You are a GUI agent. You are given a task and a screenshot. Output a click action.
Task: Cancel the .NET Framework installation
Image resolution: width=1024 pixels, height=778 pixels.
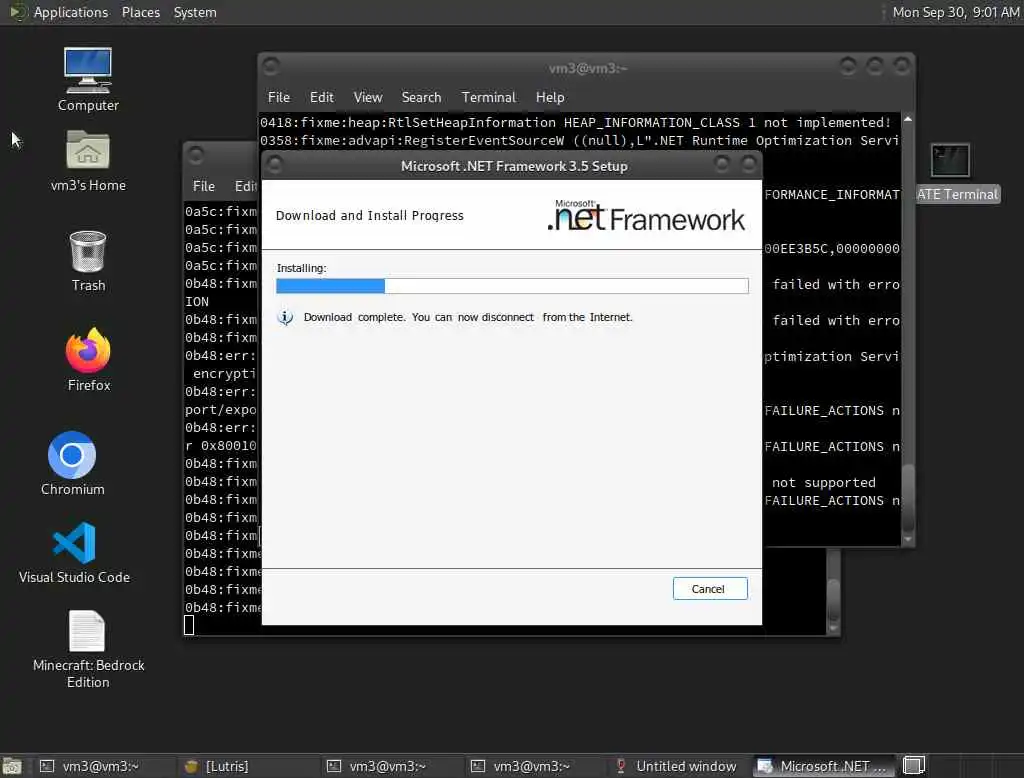click(x=710, y=589)
